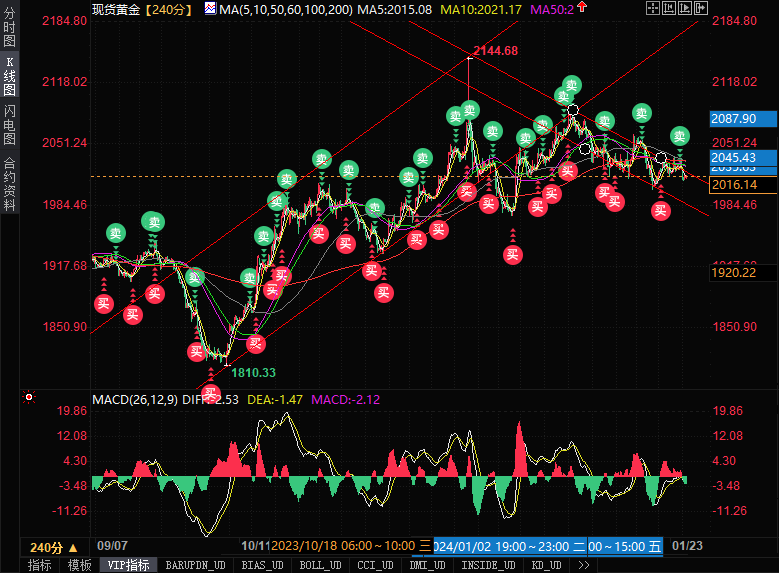Open the BOLL_UD indicator tab
The width and height of the screenshot is (779, 573).
point(312,565)
